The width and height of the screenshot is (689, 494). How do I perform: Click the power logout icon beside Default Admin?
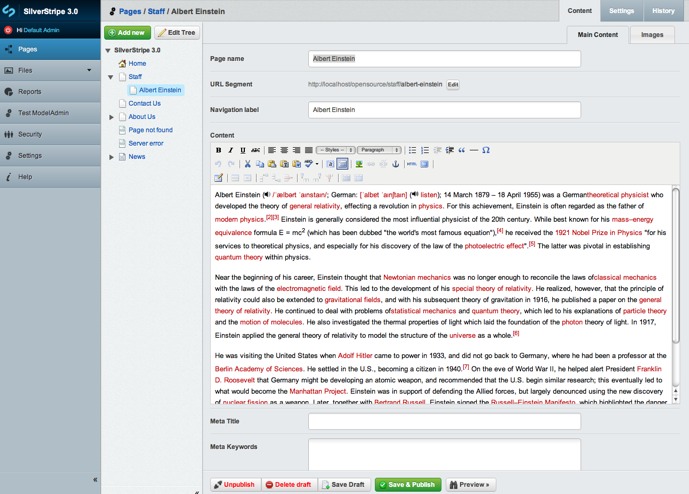click(8, 31)
